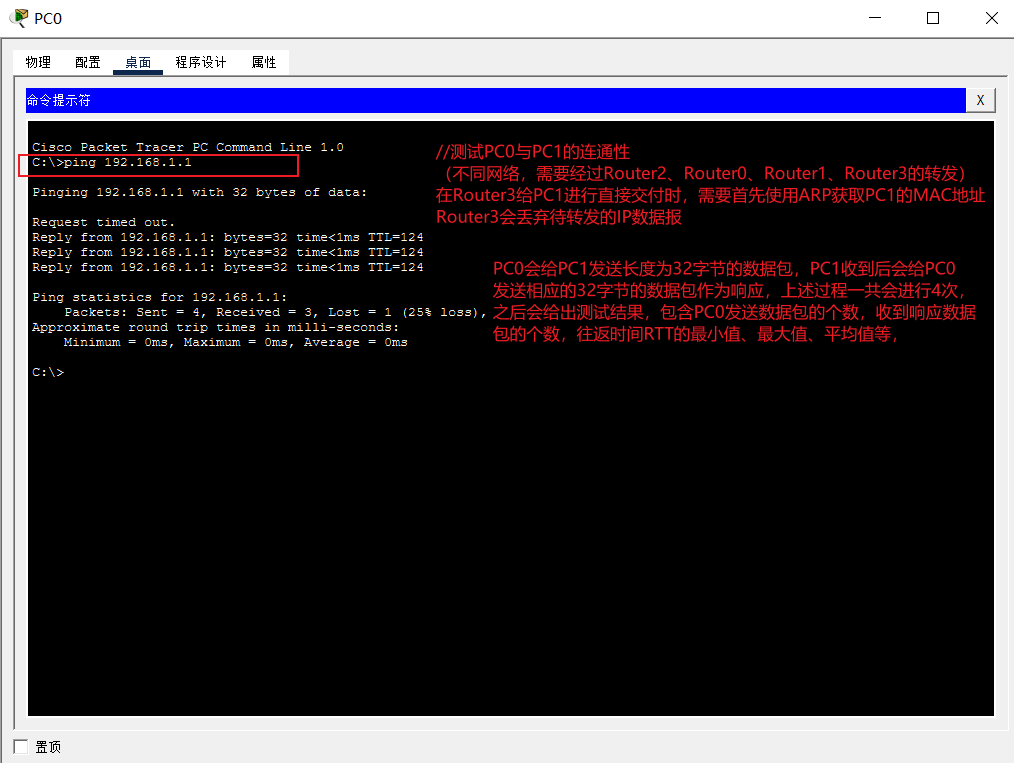This screenshot has width=1014, height=763.
Task: Switch to the 配置 tab
Action: coord(87,62)
